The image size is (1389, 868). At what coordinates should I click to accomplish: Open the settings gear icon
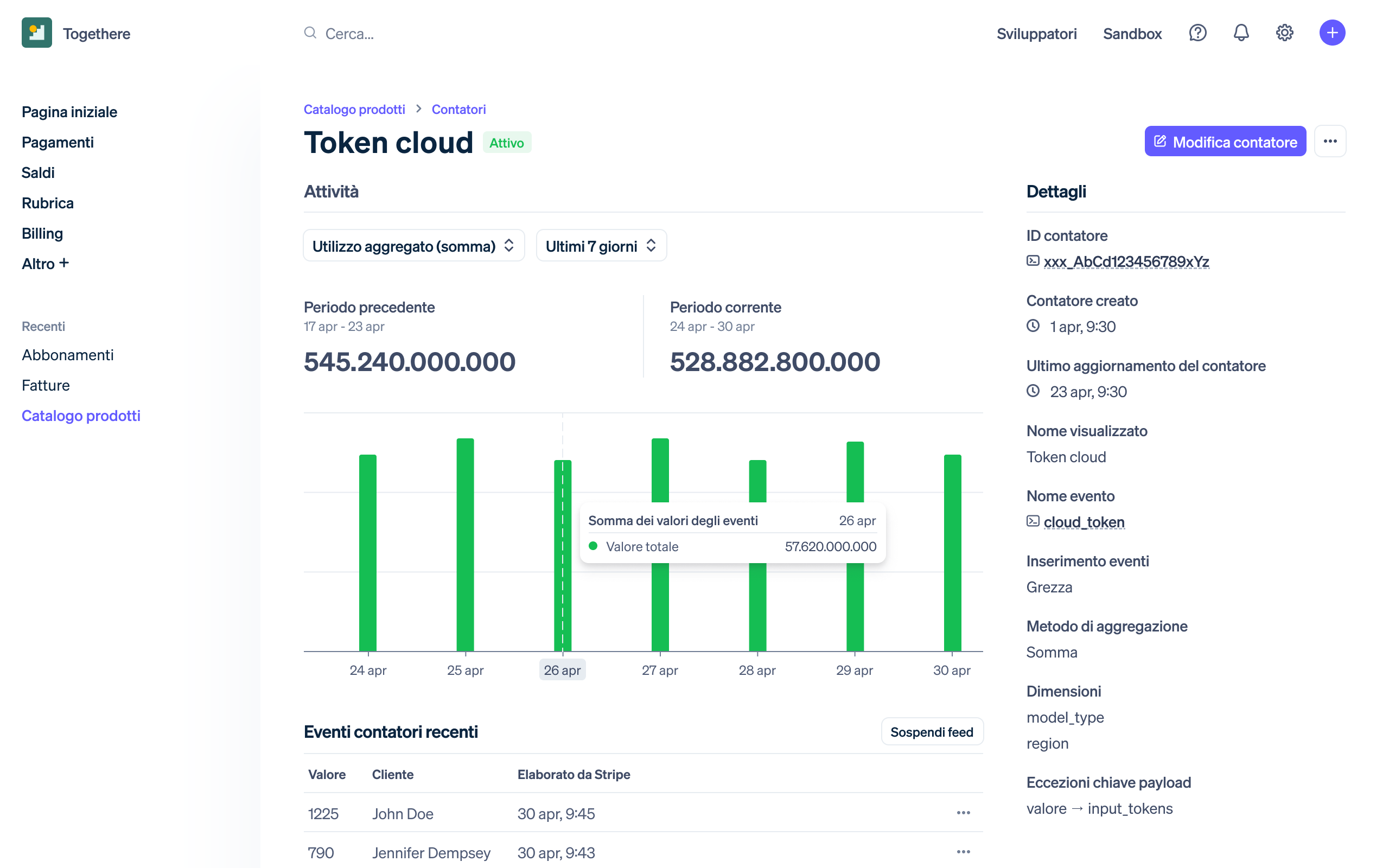point(1284,33)
